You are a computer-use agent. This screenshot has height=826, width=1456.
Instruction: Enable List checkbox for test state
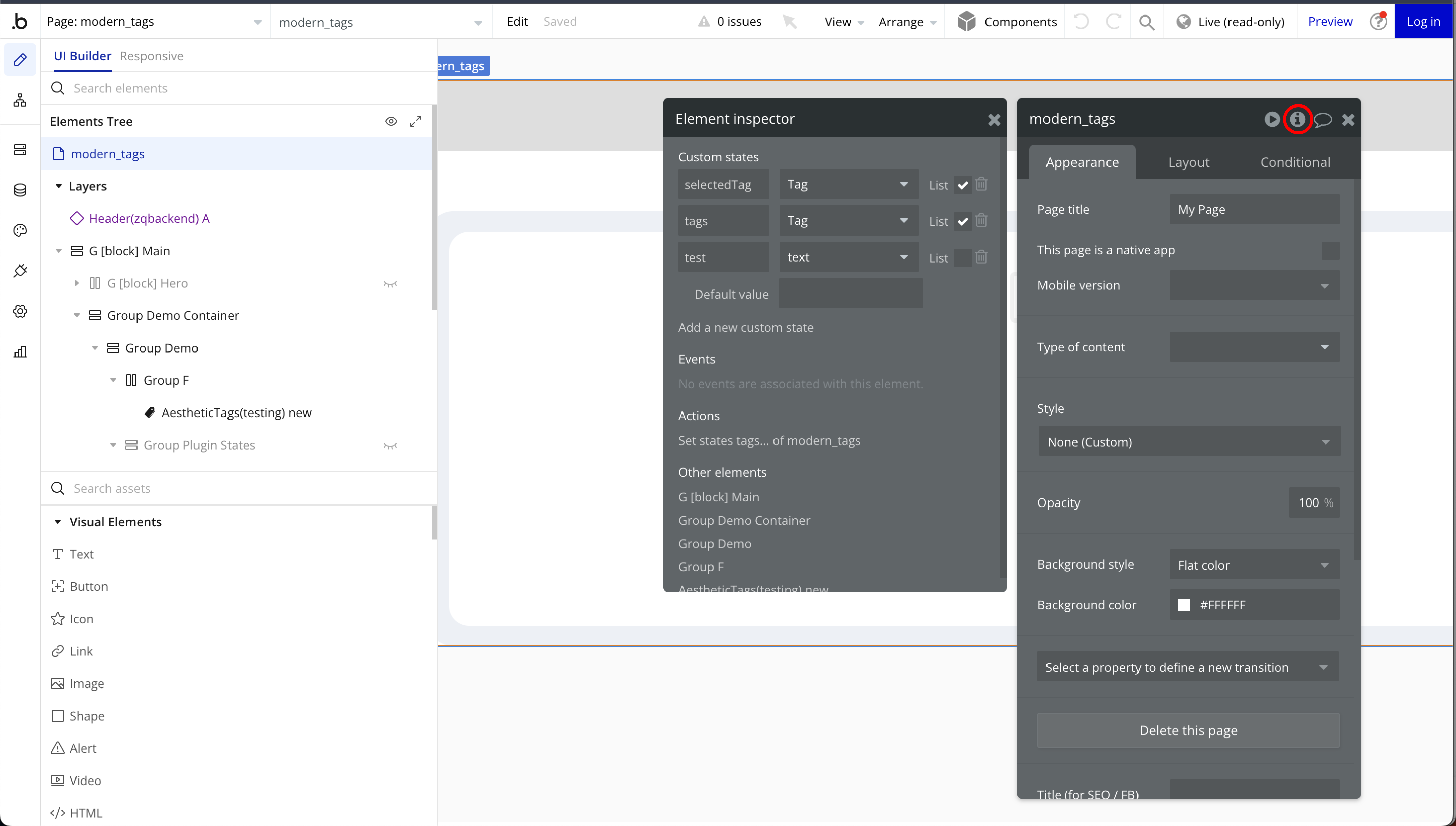coord(963,257)
